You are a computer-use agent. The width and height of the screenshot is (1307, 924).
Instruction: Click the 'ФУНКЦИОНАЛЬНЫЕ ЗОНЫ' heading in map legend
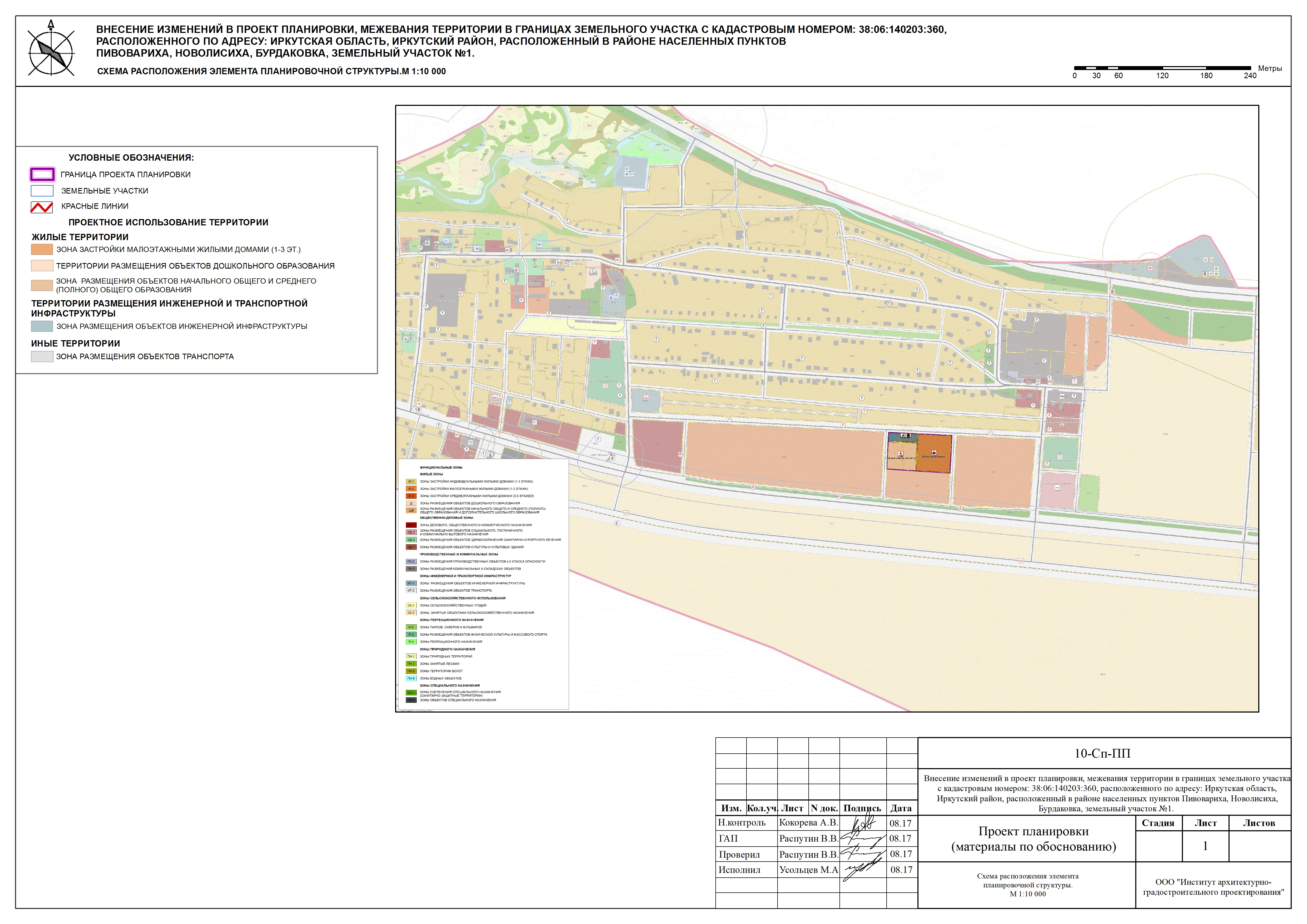(x=441, y=468)
